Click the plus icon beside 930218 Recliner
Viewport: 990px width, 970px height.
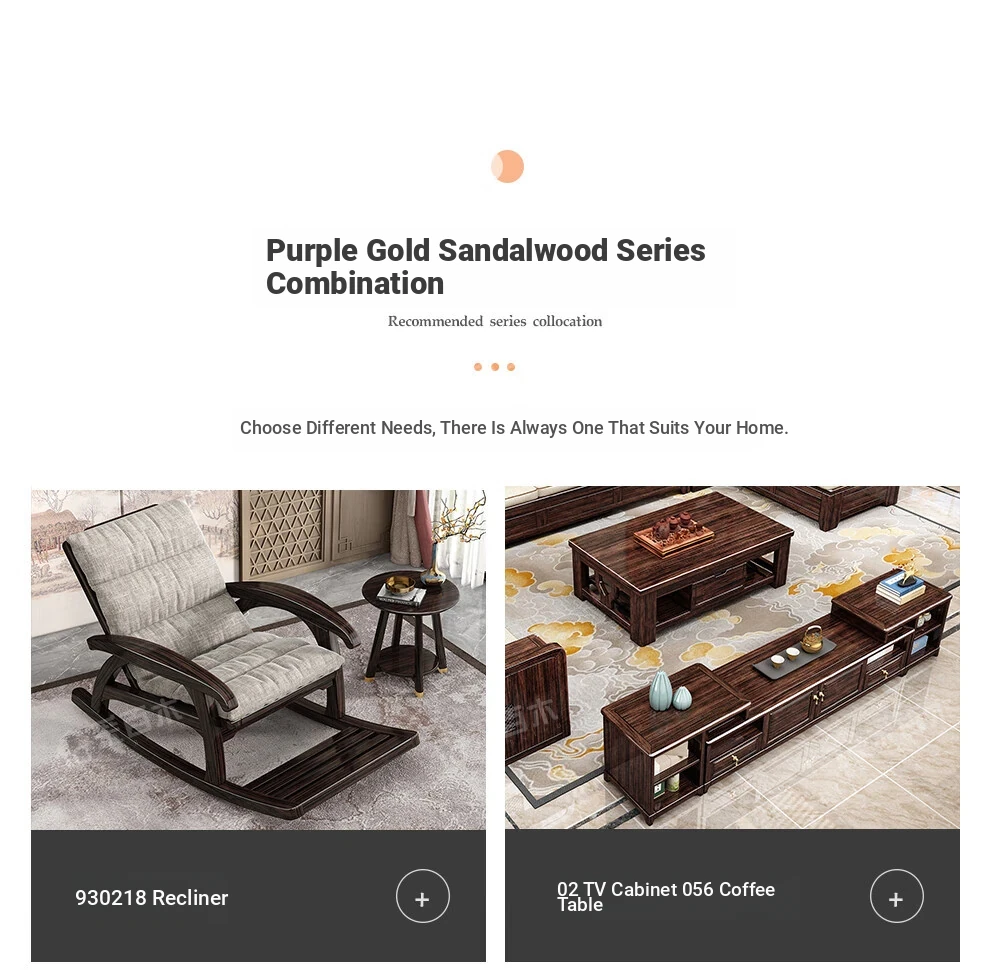[x=422, y=896]
